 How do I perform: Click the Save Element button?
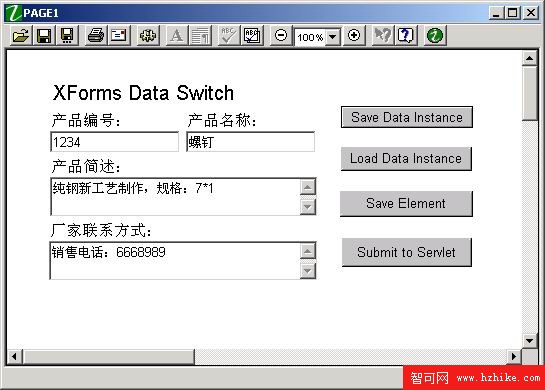[406, 204]
